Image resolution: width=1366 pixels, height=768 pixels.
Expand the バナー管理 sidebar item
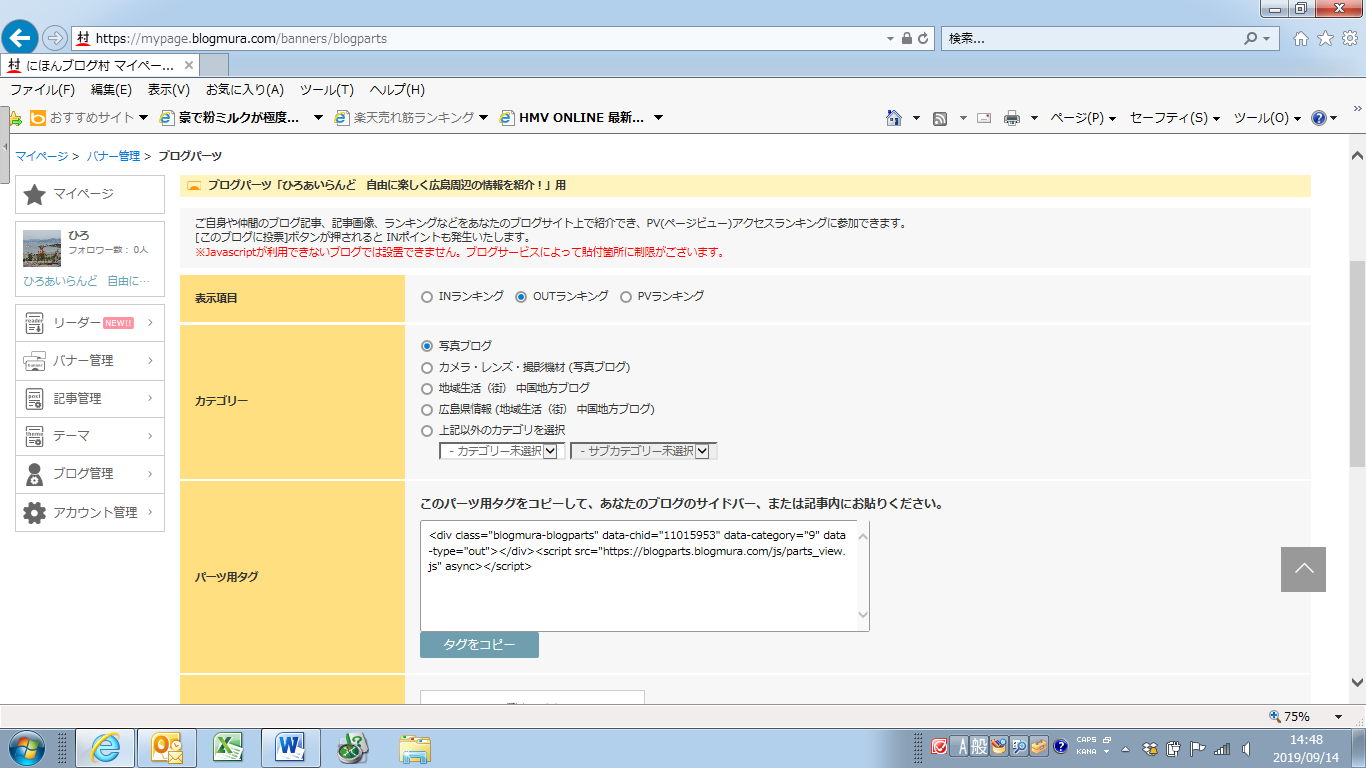pos(90,361)
